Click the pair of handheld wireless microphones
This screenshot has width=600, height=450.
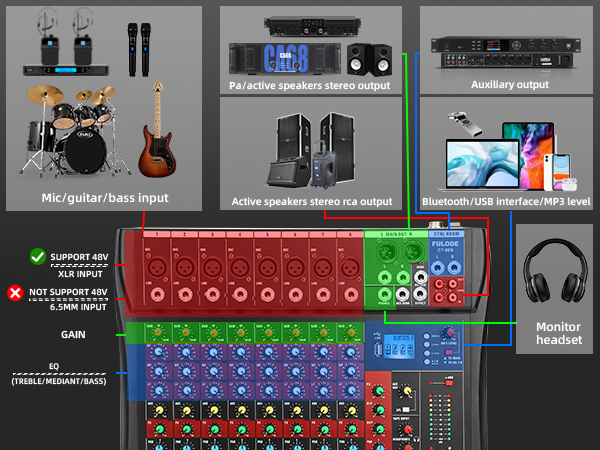tap(139, 49)
